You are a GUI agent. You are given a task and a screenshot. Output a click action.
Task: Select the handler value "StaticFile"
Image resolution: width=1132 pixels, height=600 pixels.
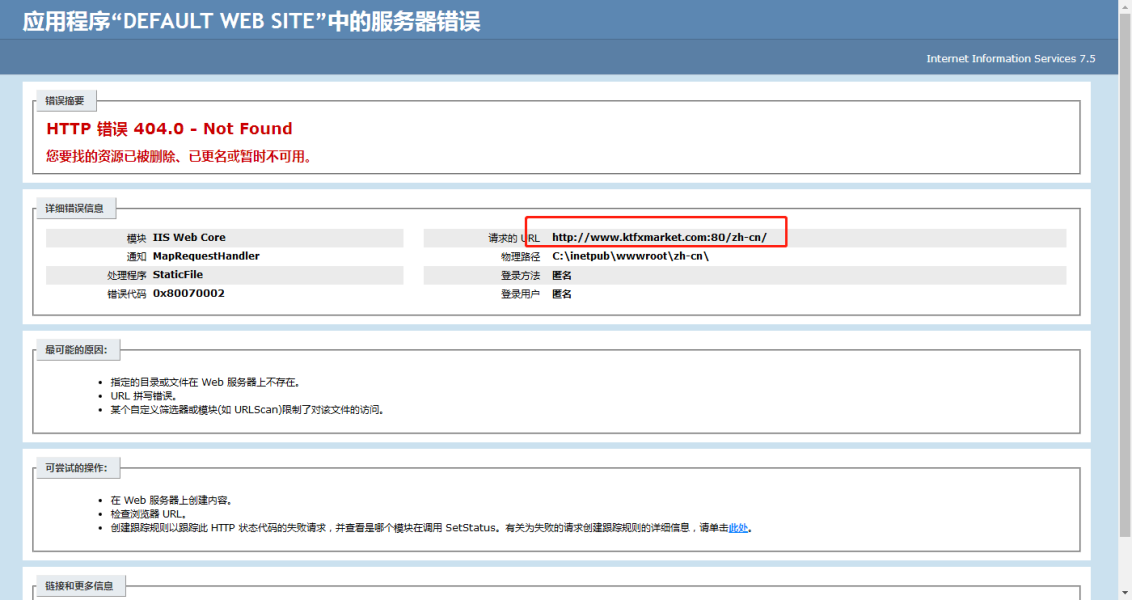[178, 274]
